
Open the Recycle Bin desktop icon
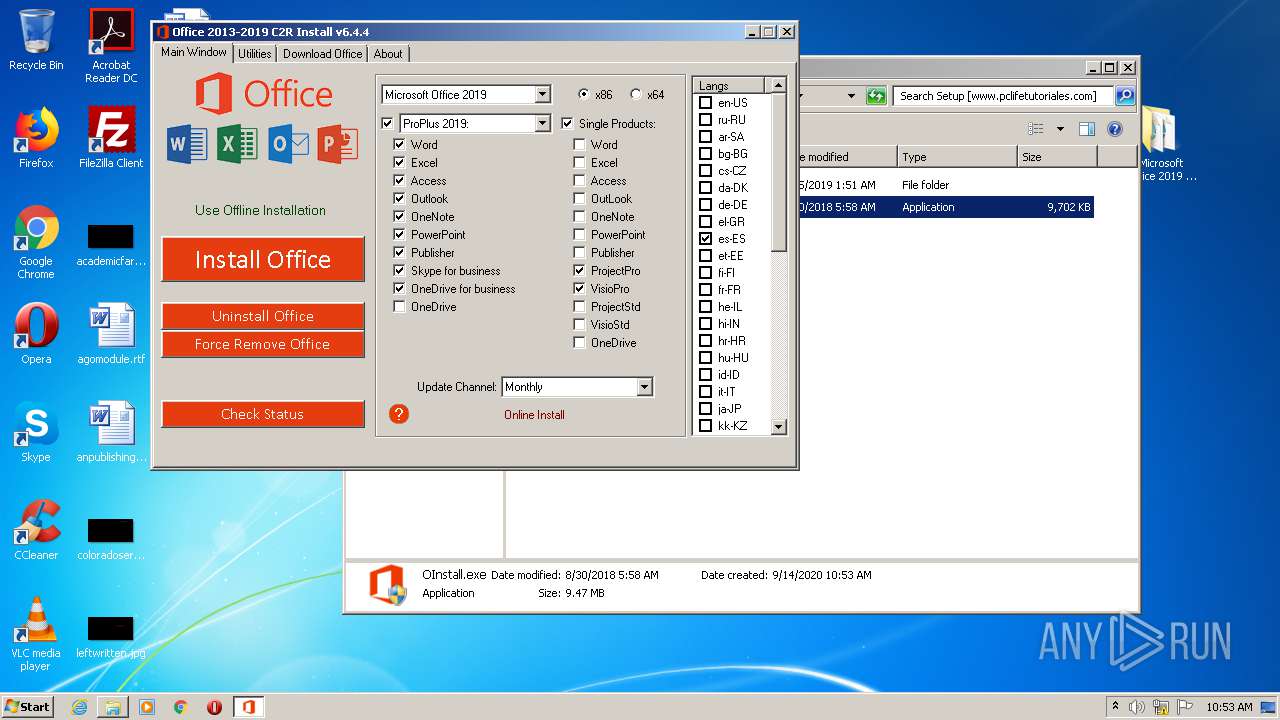tap(36, 40)
